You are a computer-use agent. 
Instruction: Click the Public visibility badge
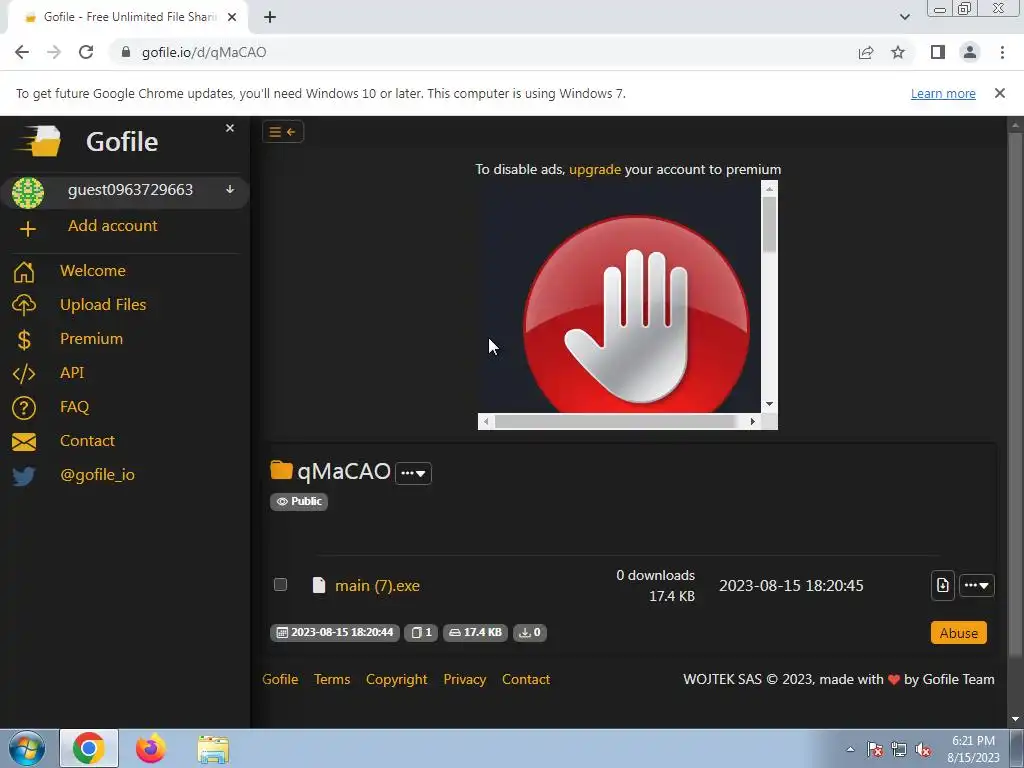[299, 502]
